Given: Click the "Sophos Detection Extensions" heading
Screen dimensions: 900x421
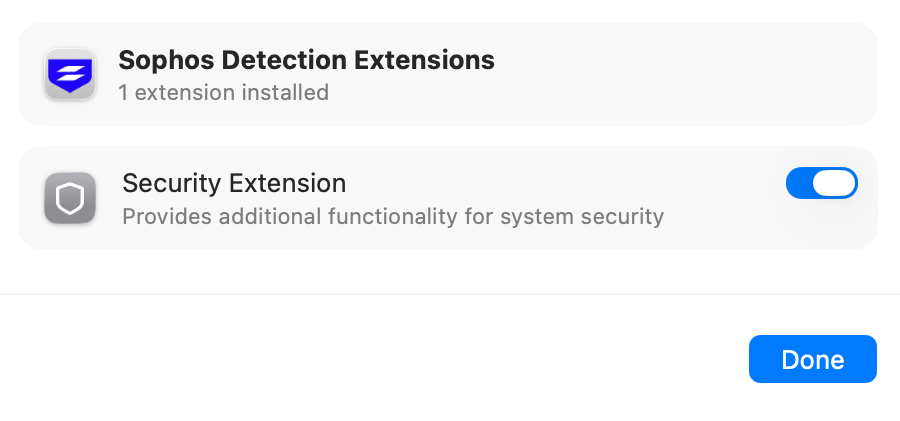Looking at the screenshot, I should coord(306,60).
